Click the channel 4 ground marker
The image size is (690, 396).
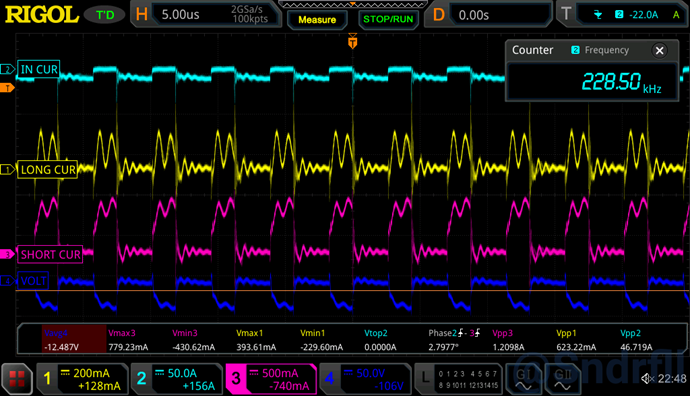point(7,280)
